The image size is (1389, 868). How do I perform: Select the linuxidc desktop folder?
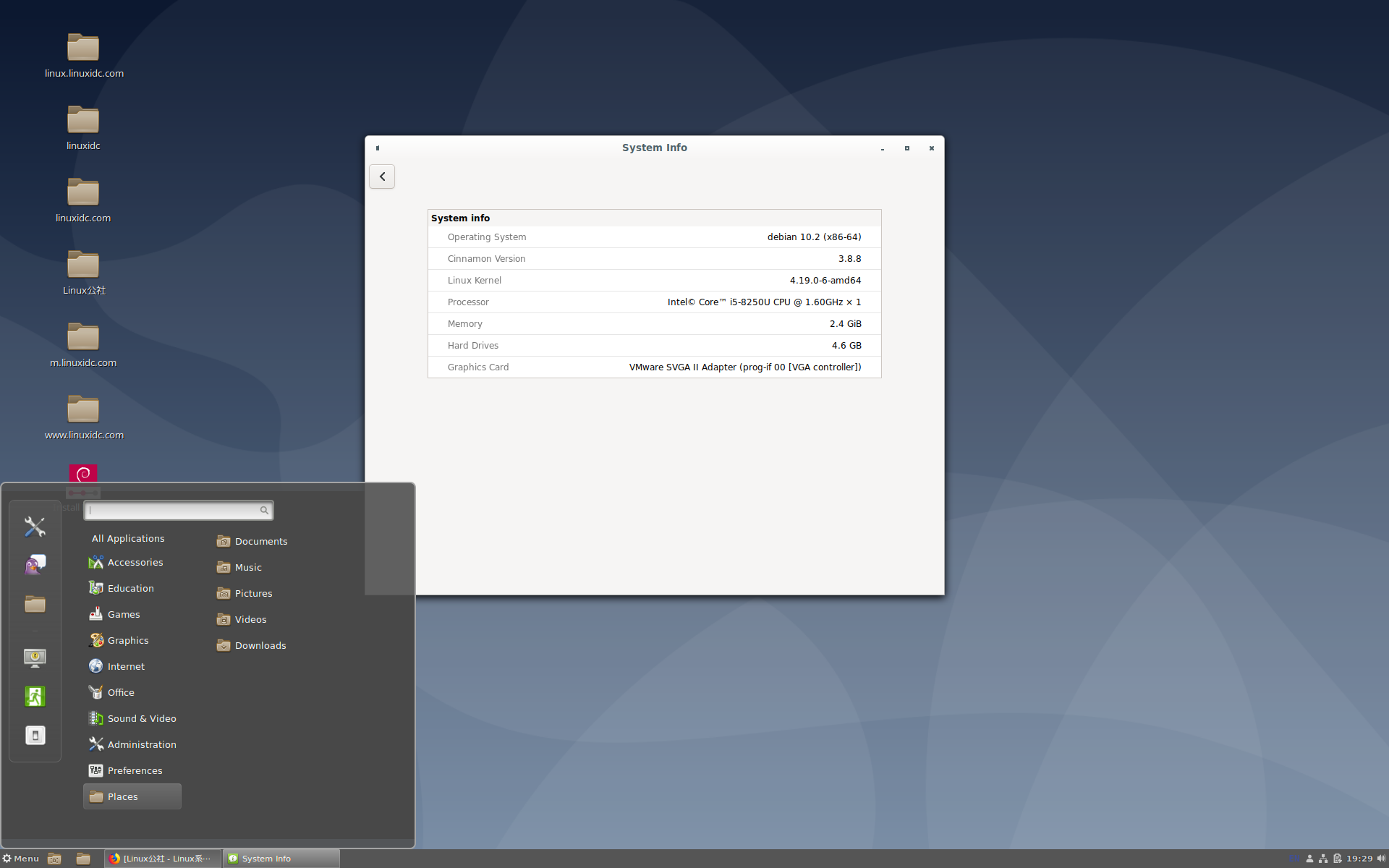click(x=83, y=129)
